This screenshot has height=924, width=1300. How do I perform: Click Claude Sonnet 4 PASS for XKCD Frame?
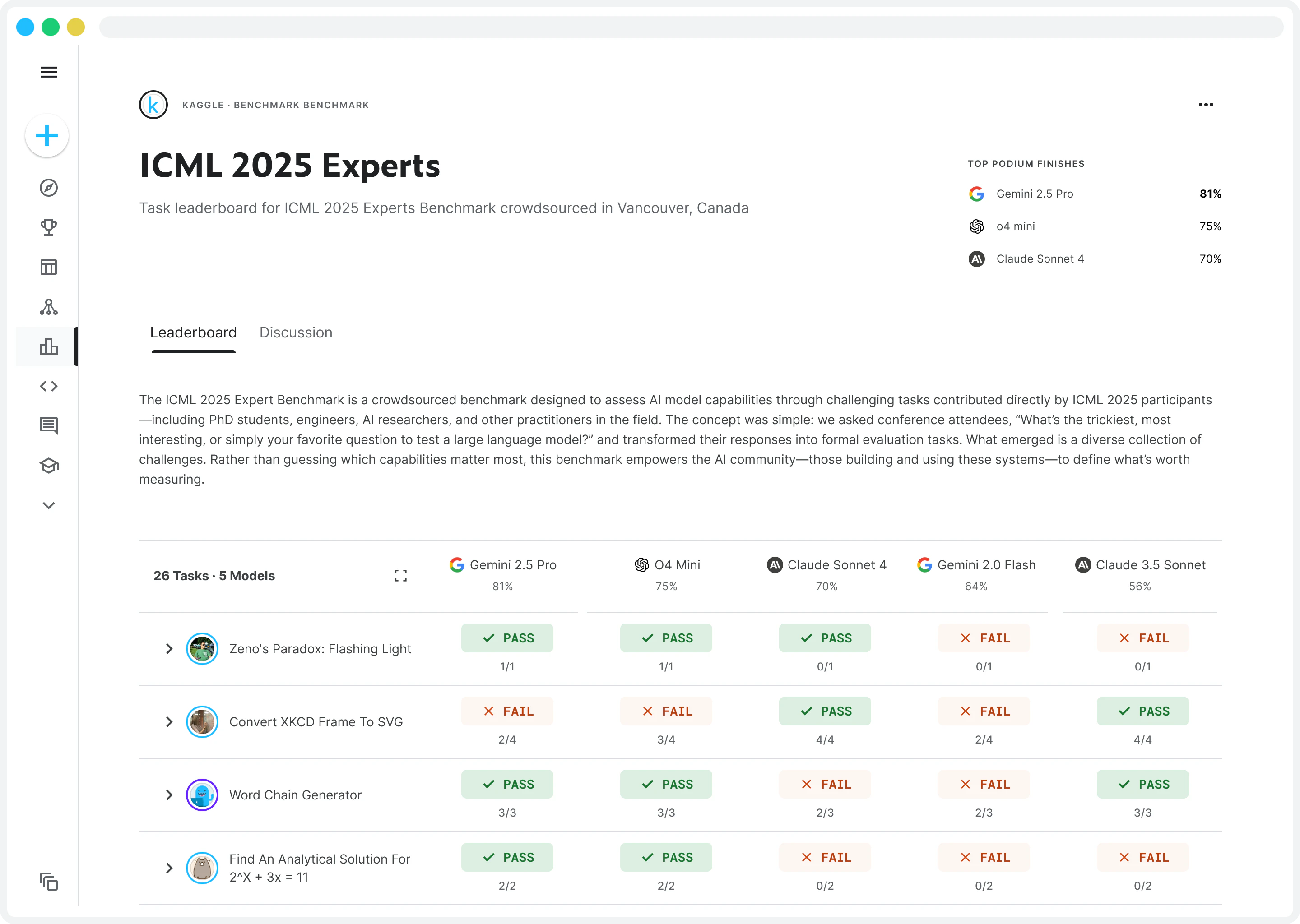(x=825, y=711)
